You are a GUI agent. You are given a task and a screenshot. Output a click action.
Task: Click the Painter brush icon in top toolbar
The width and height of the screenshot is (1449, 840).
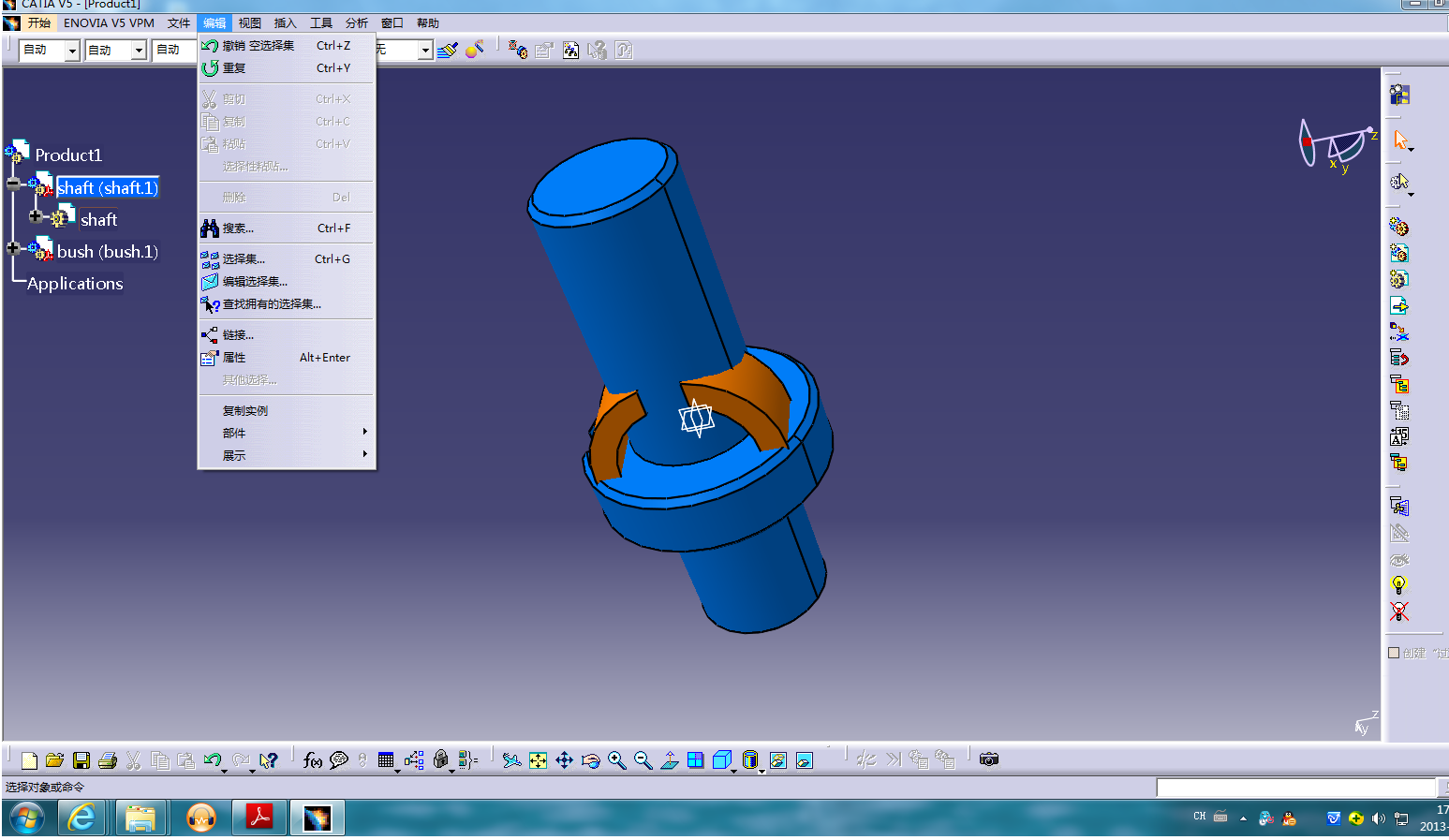coord(448,50)
